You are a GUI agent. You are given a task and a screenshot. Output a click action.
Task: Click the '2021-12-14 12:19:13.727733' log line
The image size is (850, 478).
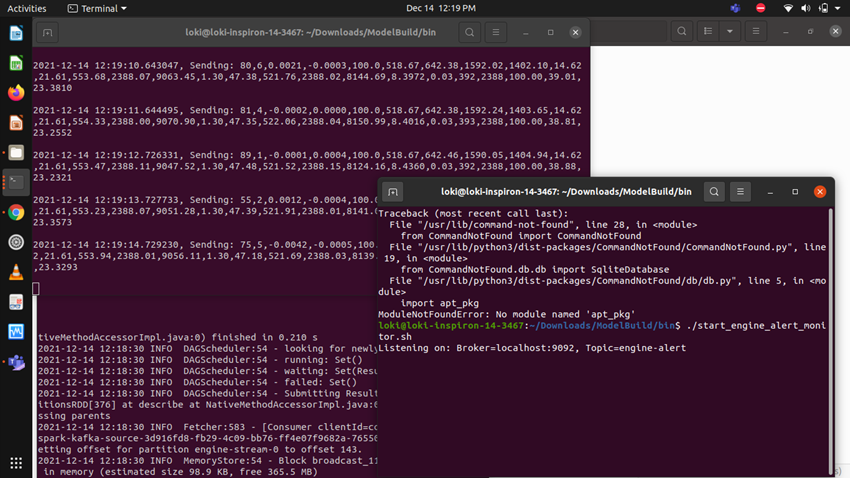pos(205,200)
